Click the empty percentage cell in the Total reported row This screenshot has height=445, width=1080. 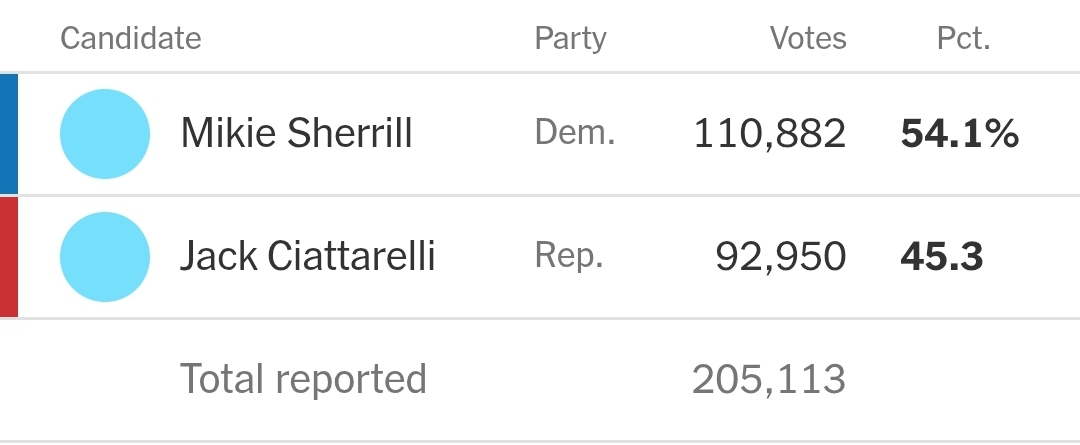tap(960, 380)
